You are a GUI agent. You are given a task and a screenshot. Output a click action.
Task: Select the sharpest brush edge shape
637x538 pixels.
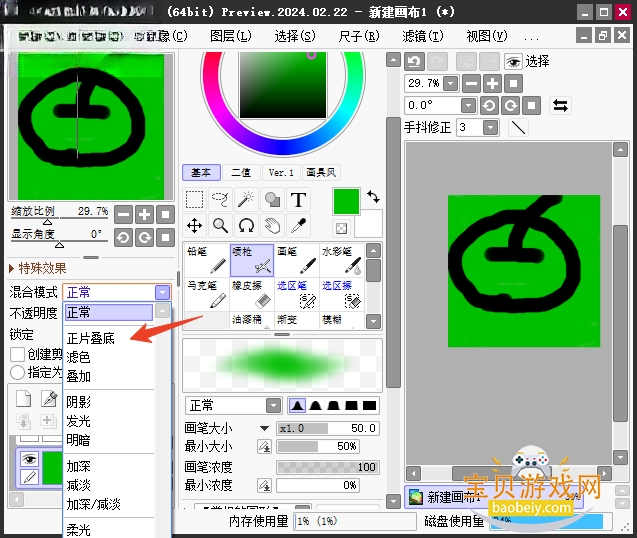click(x=297, y=406)
